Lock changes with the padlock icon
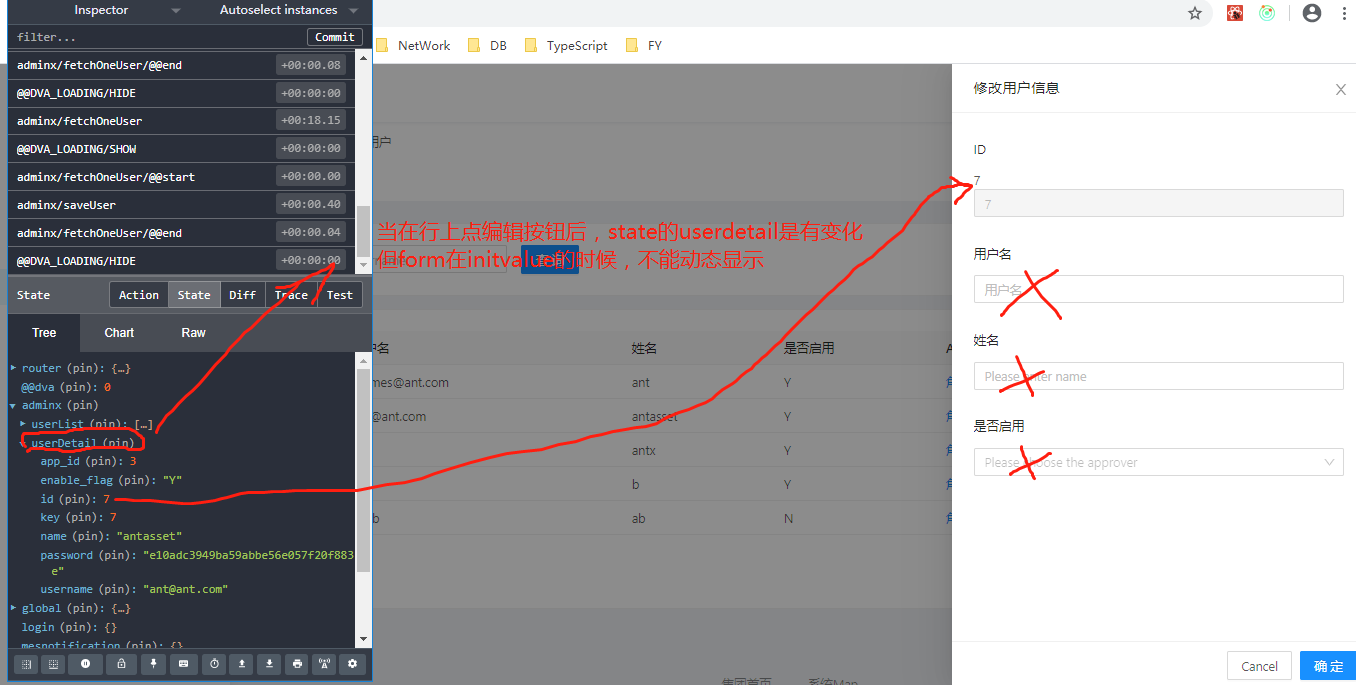The height and width of the screenshot is (685, 1356). pos(120,664)
